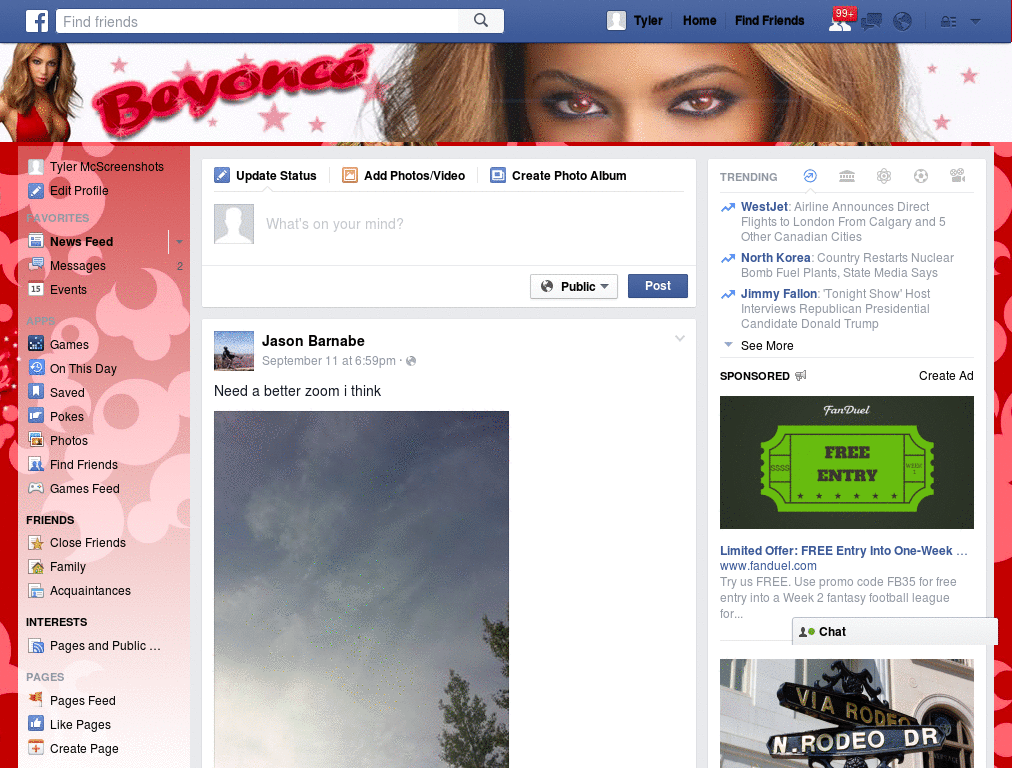1024x768 pixels.
Task: Select the Entertainment trending category camera icon
Action: click(x=957, y=176)
